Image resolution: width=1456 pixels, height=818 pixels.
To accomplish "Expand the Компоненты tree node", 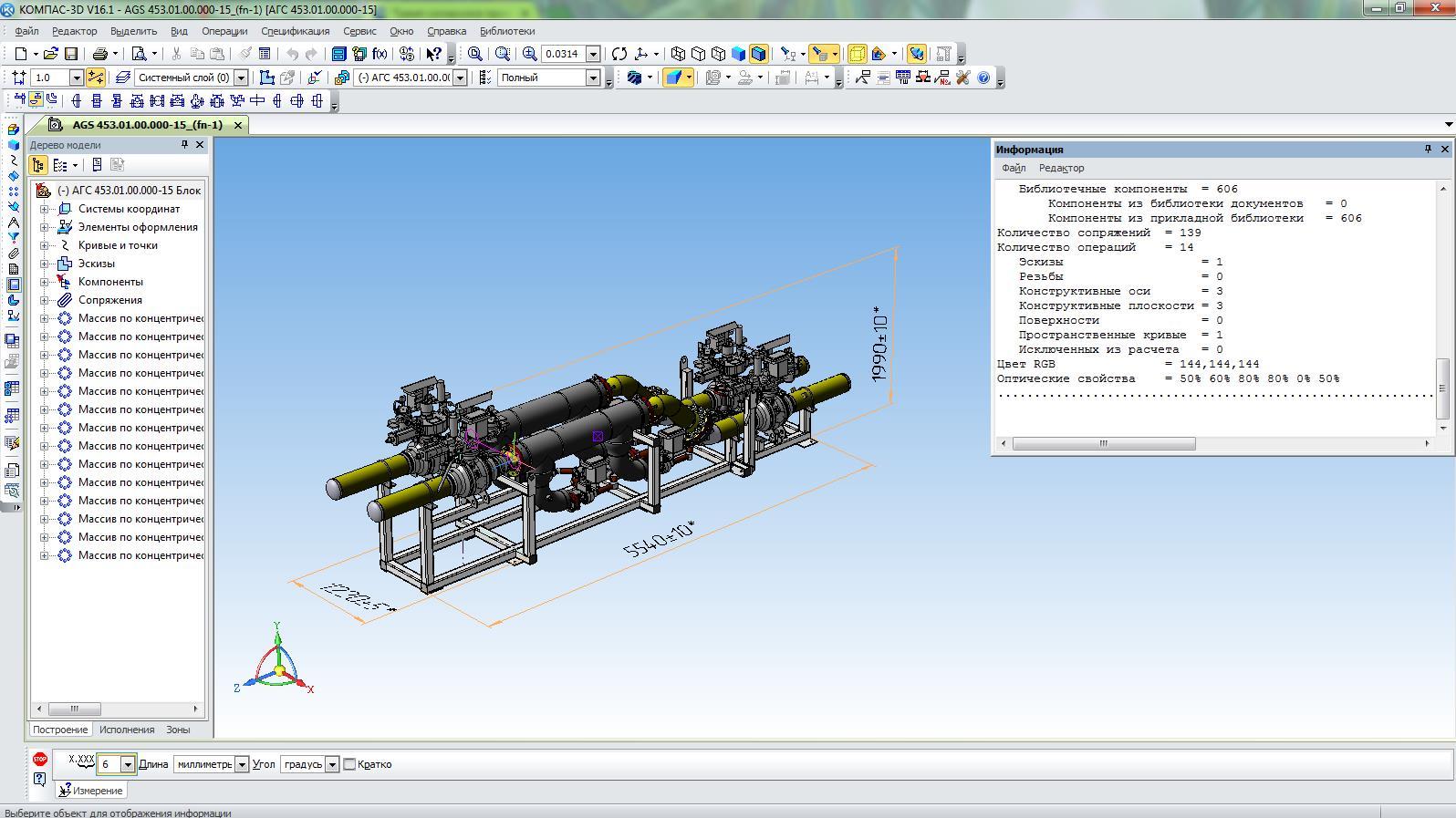I will (44, 282).
